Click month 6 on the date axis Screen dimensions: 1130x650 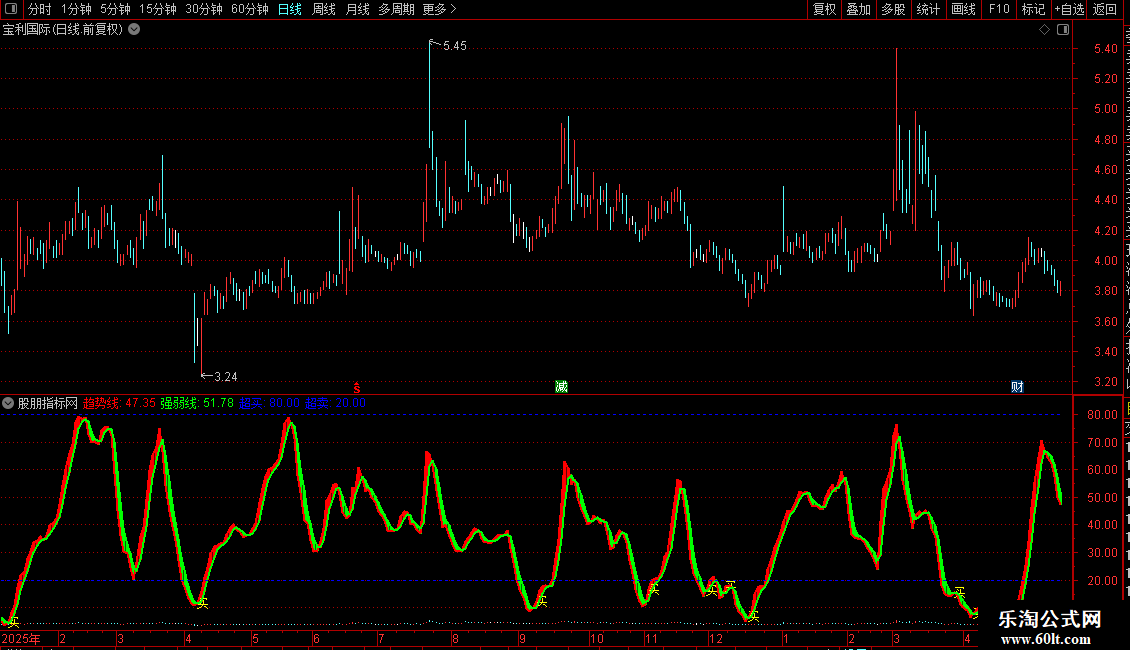316,639
